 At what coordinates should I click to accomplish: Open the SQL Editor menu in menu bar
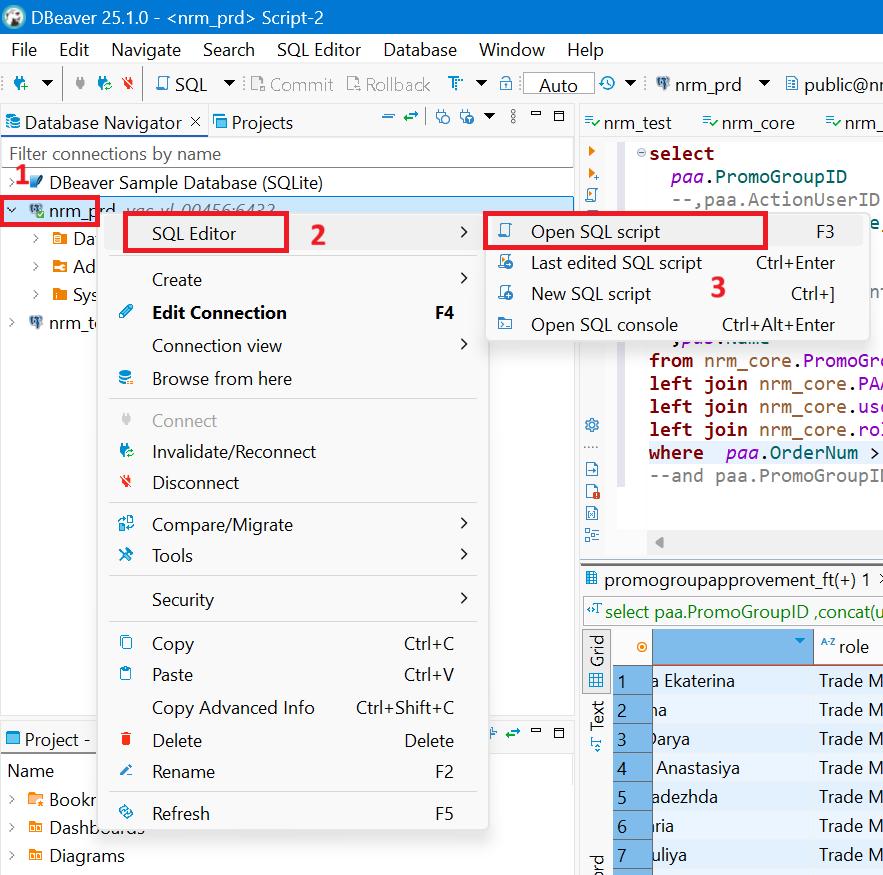pyautogui.click(x=319, y=50)
